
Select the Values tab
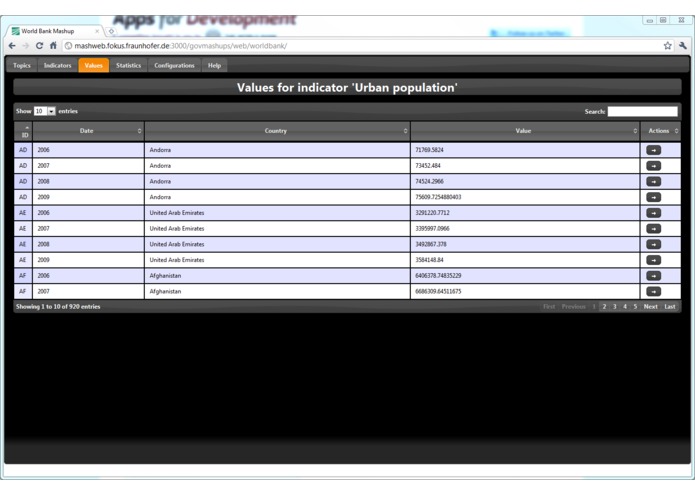coord(94,65)
